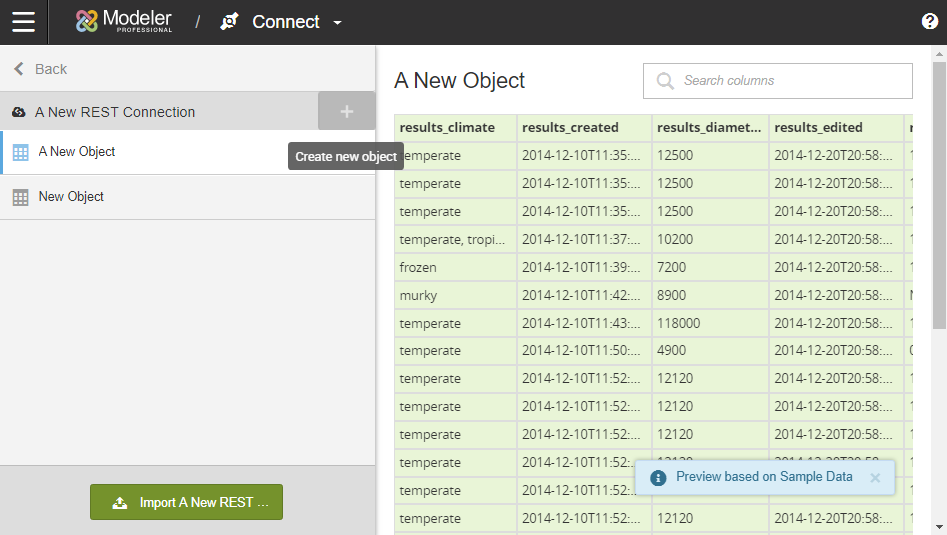
Task: Click the results_created column header
Action: pyautogui.click(x=571, y=128)
